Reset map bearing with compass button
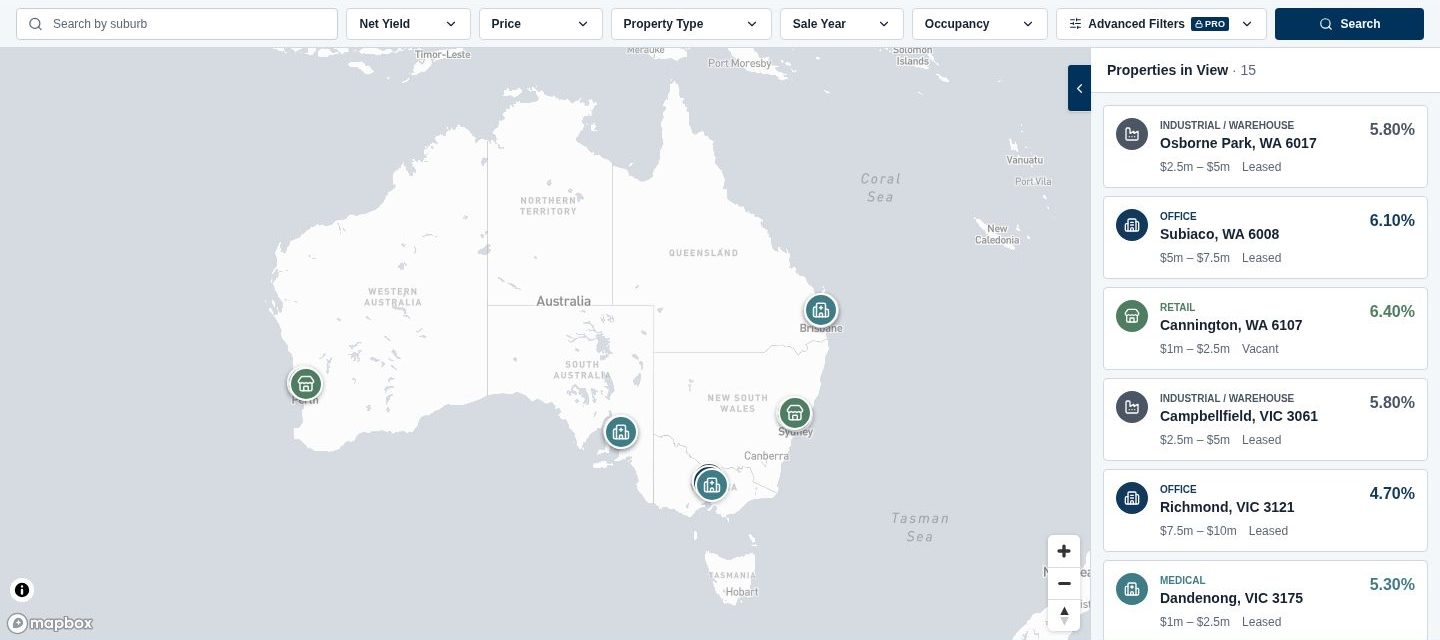1440x640 pixels. click(1064, 615)
